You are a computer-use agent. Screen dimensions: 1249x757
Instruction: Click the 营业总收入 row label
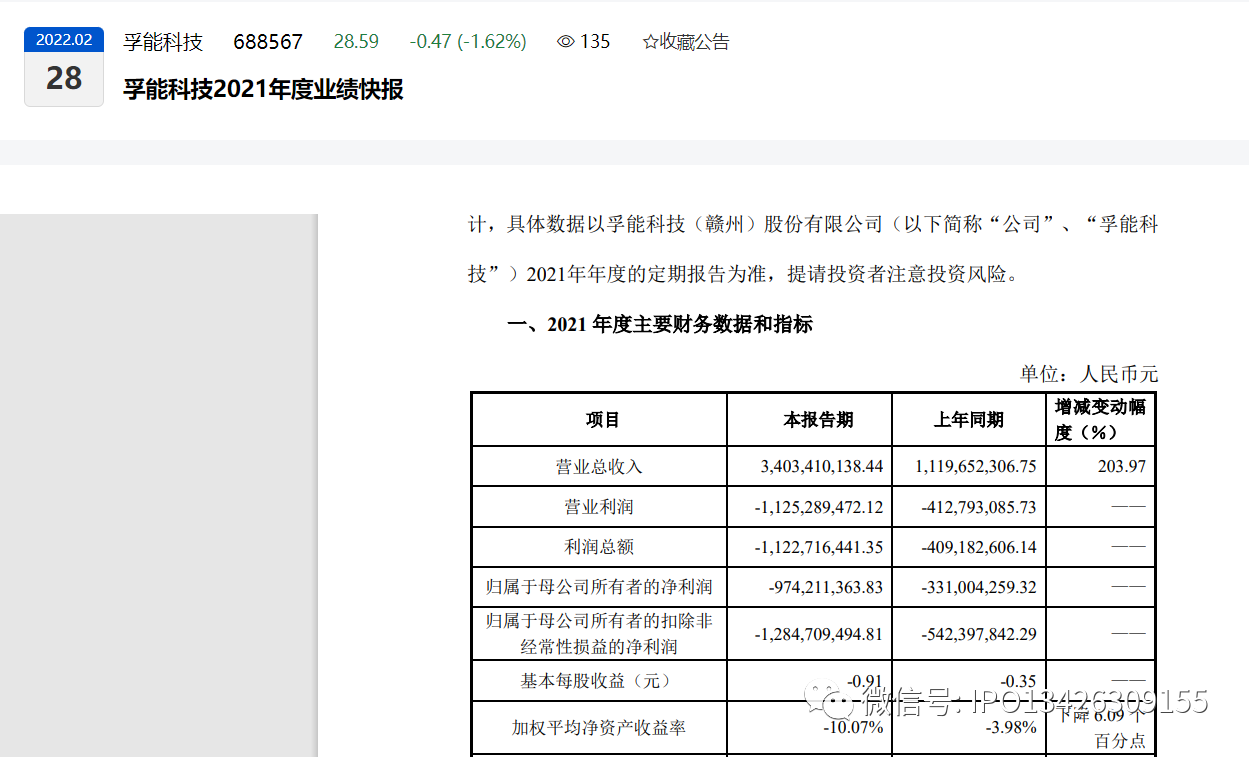pyautogui.click(x=599, y=467)
